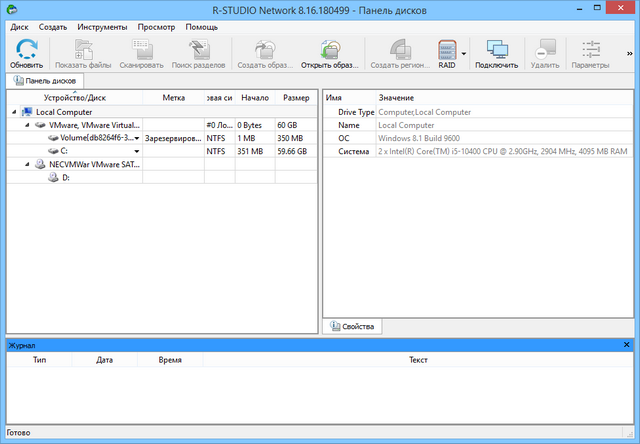Click the Поиск разделов toolbar icon

tap(199, 50)
